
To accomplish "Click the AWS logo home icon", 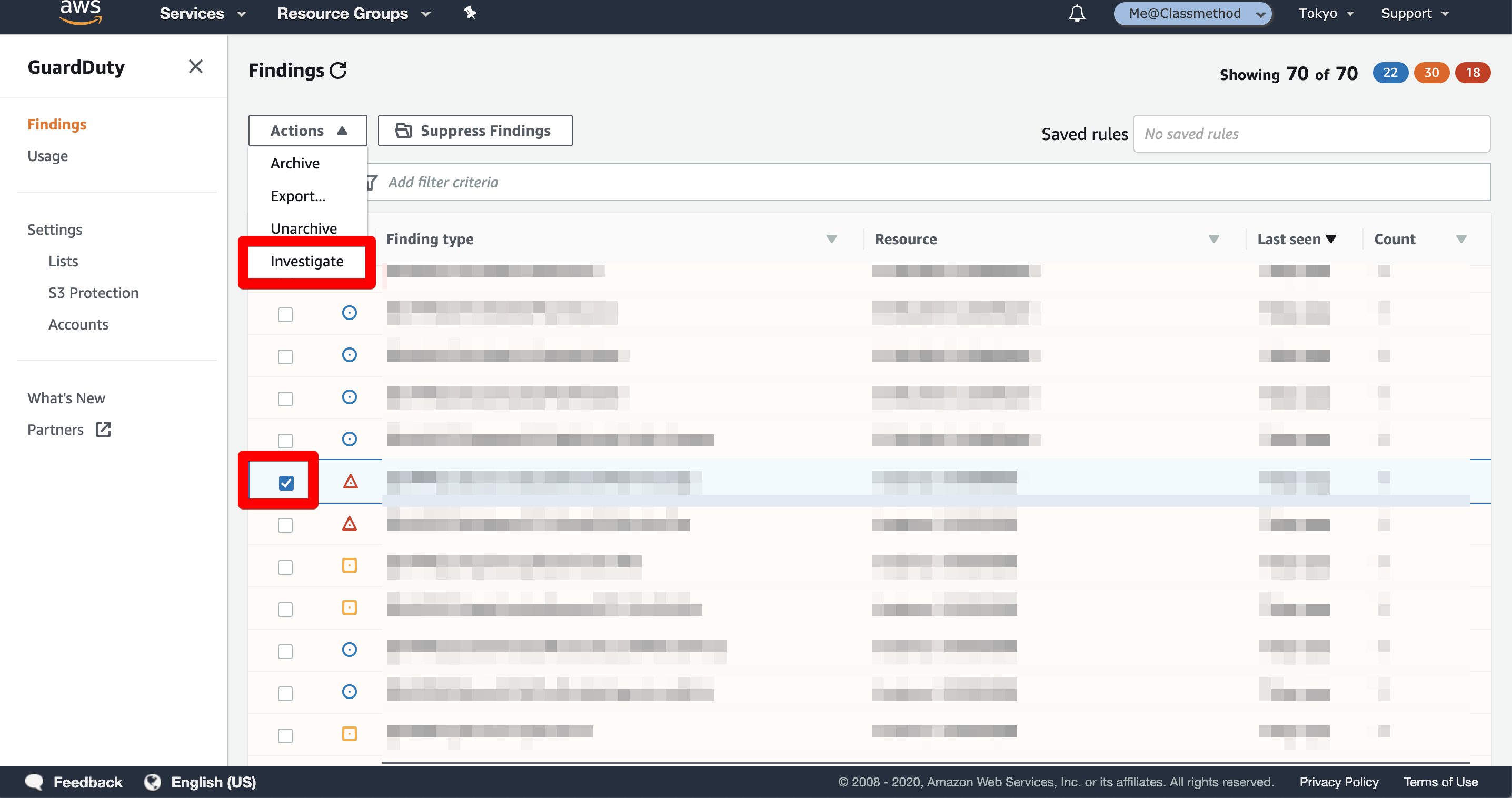I will coord(81,13).
